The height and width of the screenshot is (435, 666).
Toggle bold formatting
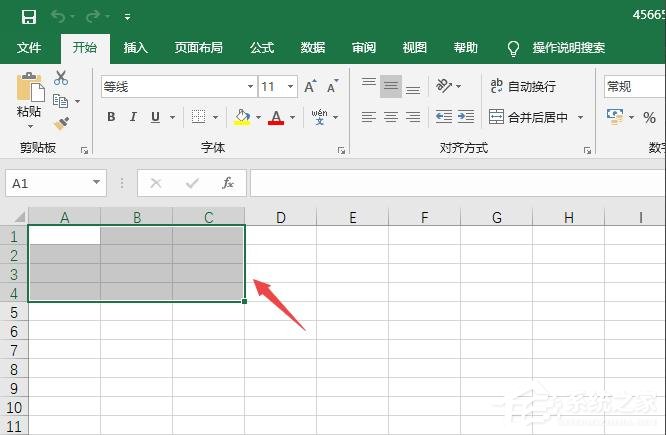pyautogui.click(x=111, y=116)
